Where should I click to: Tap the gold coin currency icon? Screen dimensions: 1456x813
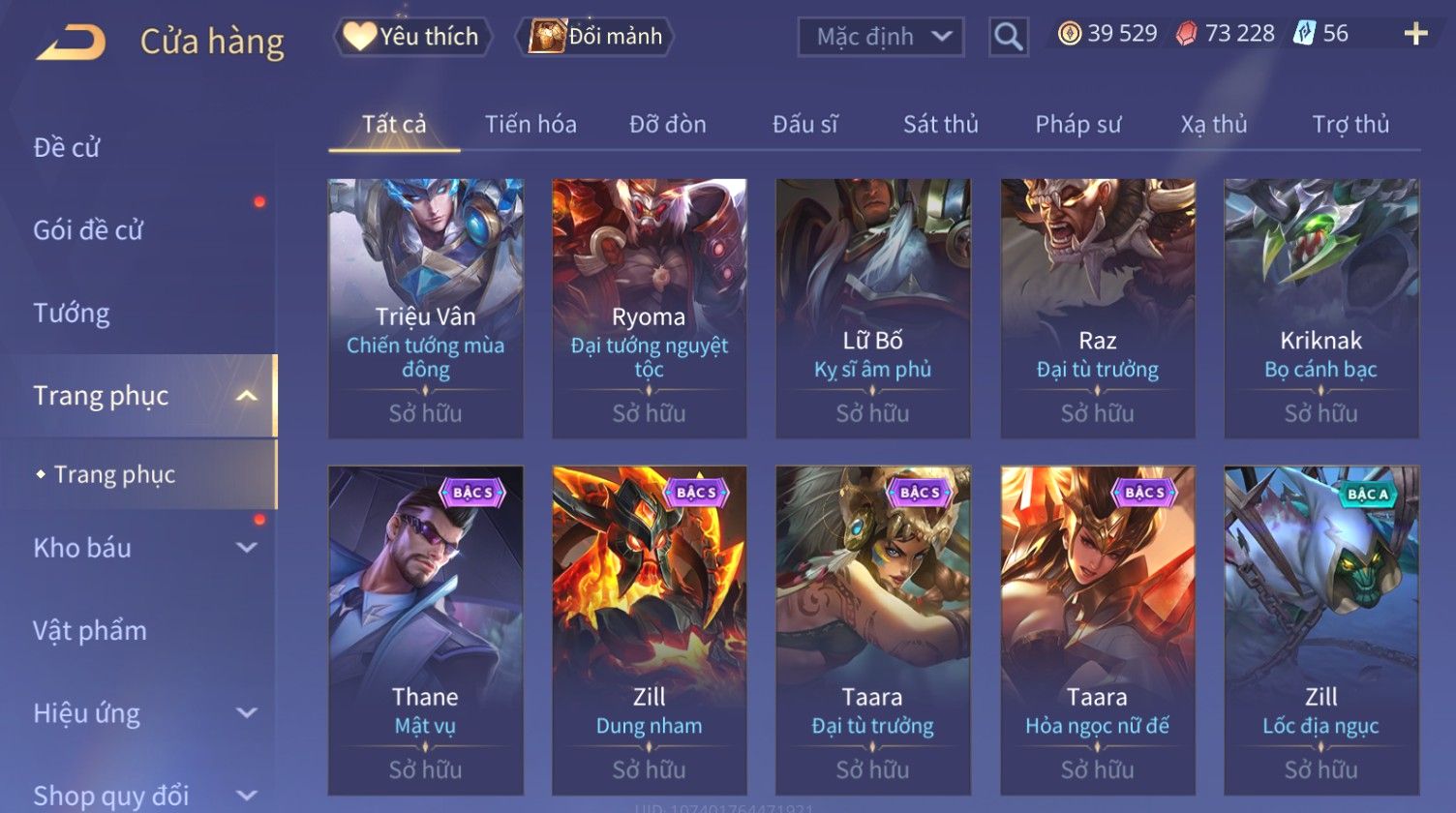pos(1069,34)
